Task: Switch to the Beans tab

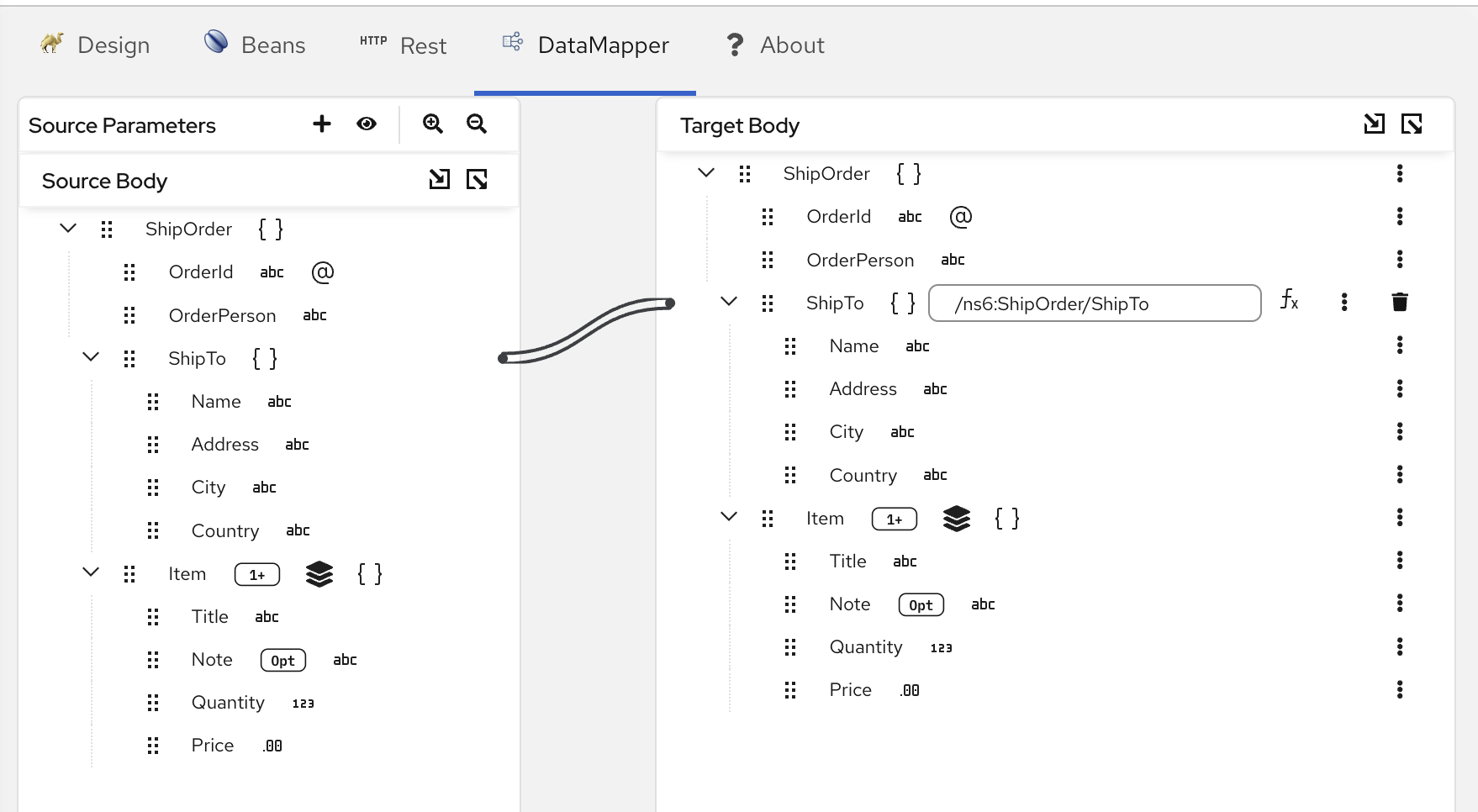Action: [255, 45]
